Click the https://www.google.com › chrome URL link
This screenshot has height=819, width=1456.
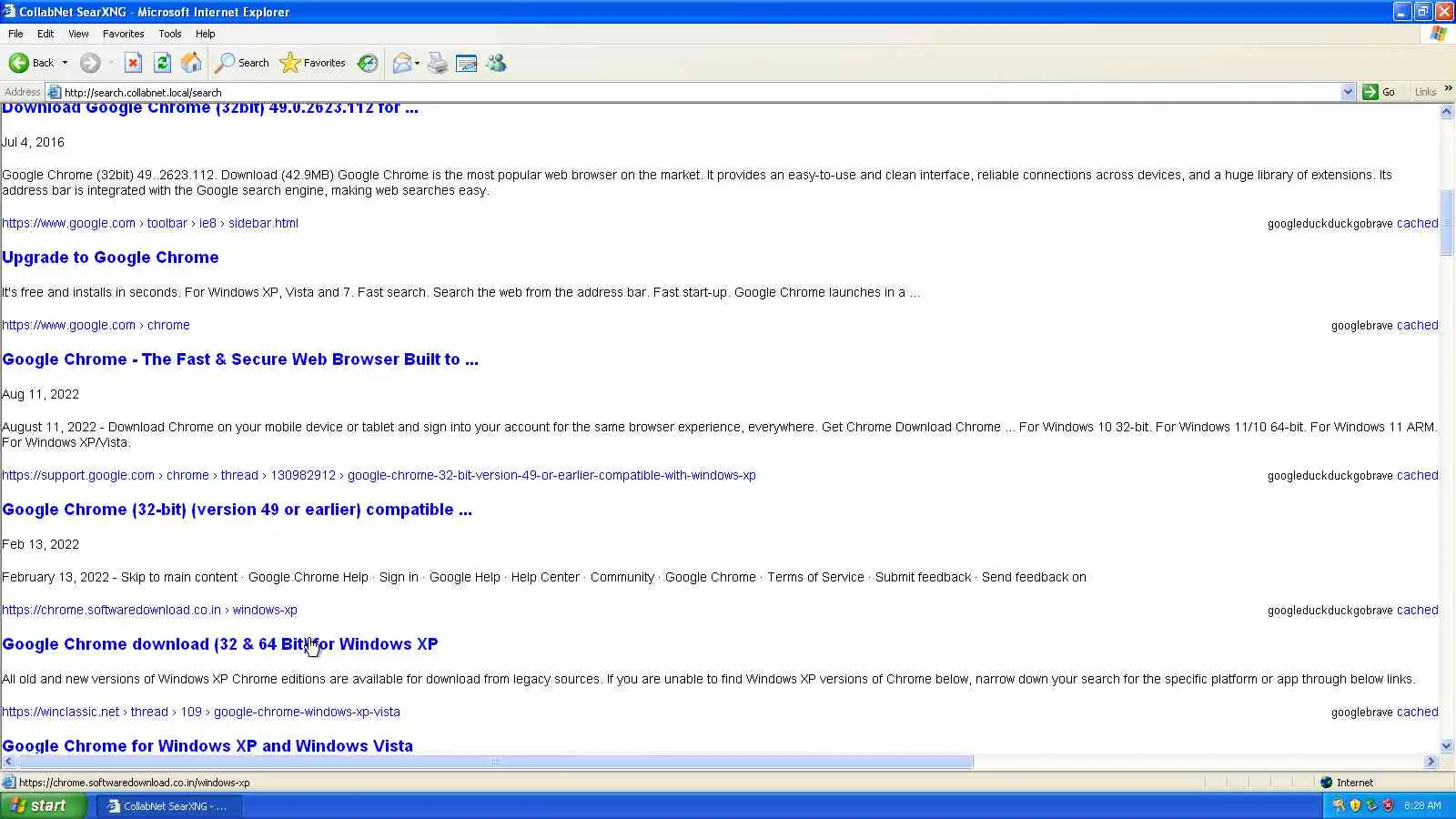point(96,325)
